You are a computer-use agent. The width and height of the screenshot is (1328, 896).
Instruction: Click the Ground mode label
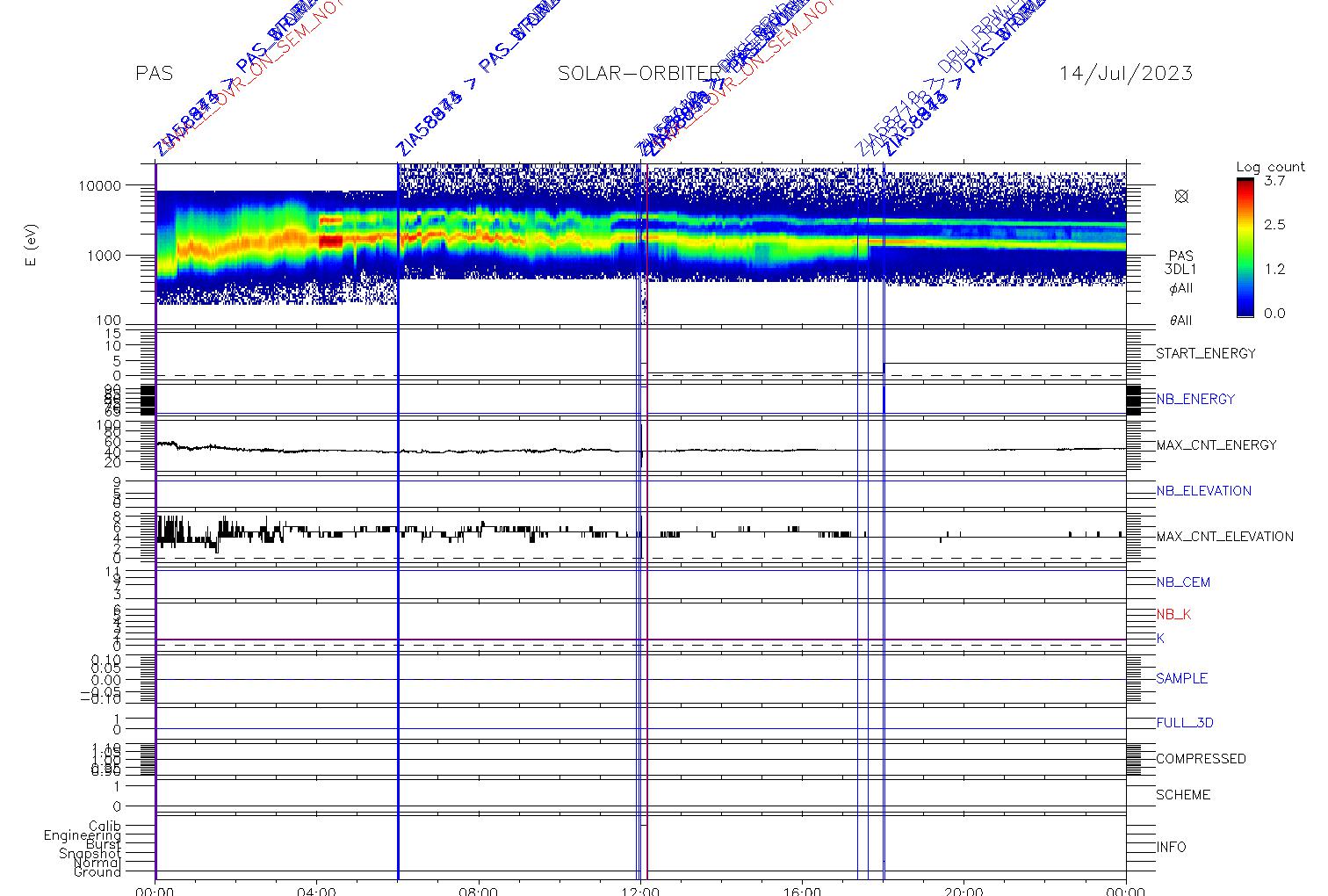point(97,872)
